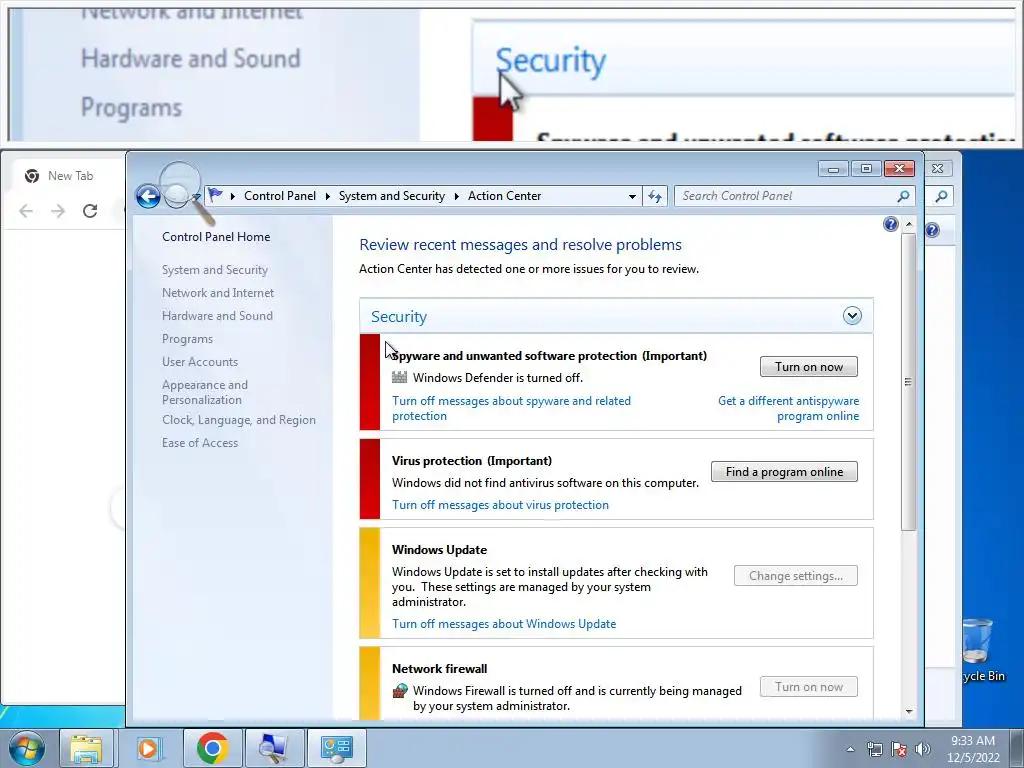
Task: Click the Chrome back arrow
Action: click(x=26, y=211)
